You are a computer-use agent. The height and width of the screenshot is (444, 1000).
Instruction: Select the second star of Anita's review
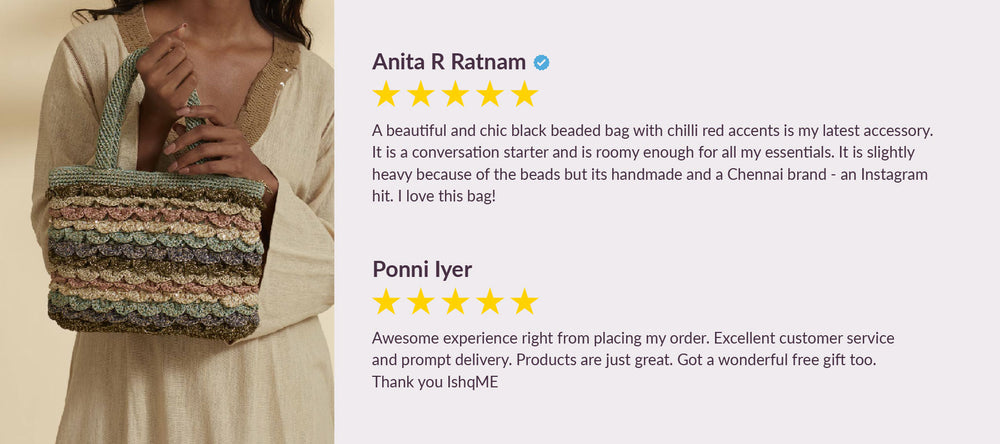click(420, 94)
